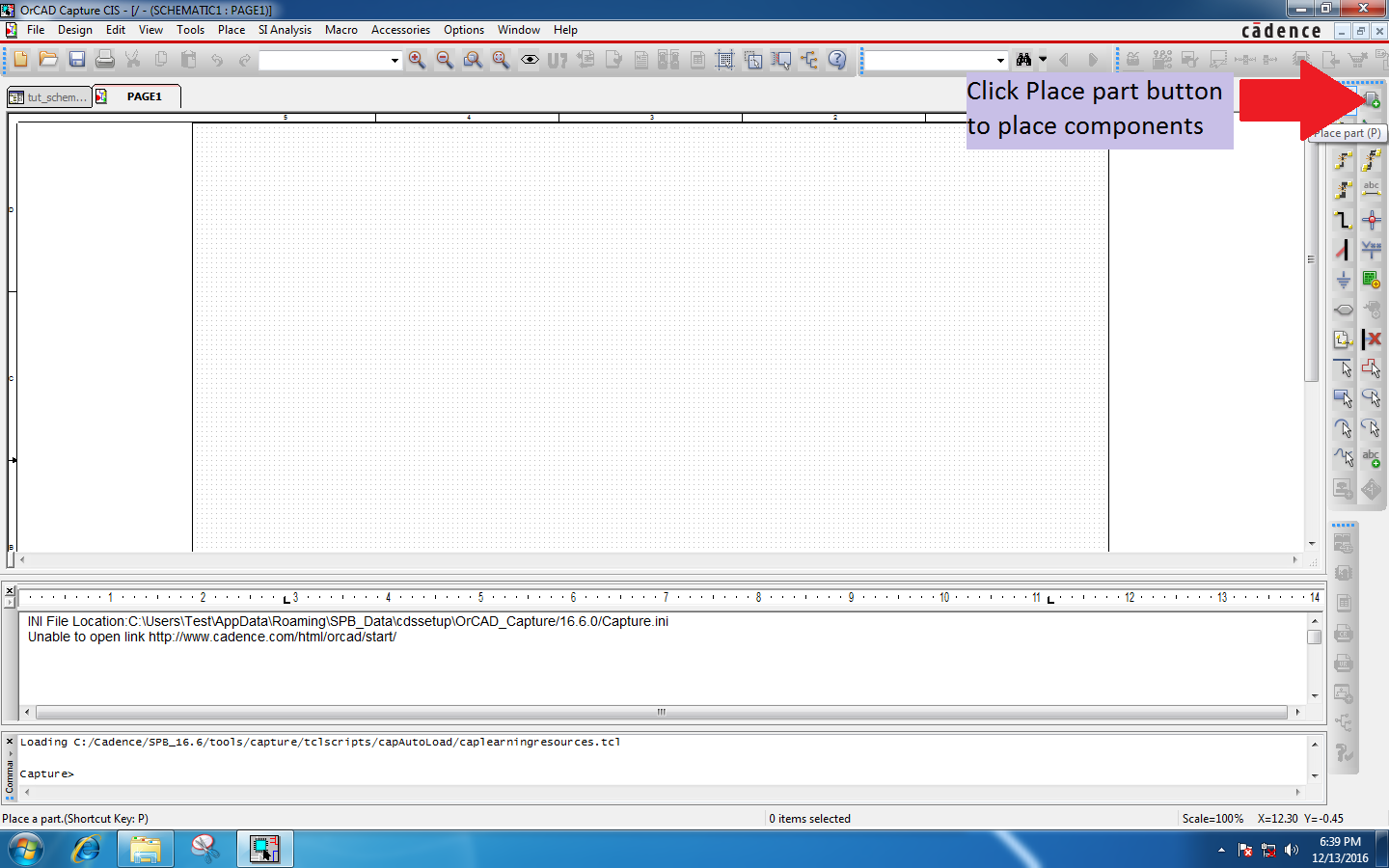Pick the Place ground symbol tool
The image size is (1389, 868).
tap(1343, 282)
